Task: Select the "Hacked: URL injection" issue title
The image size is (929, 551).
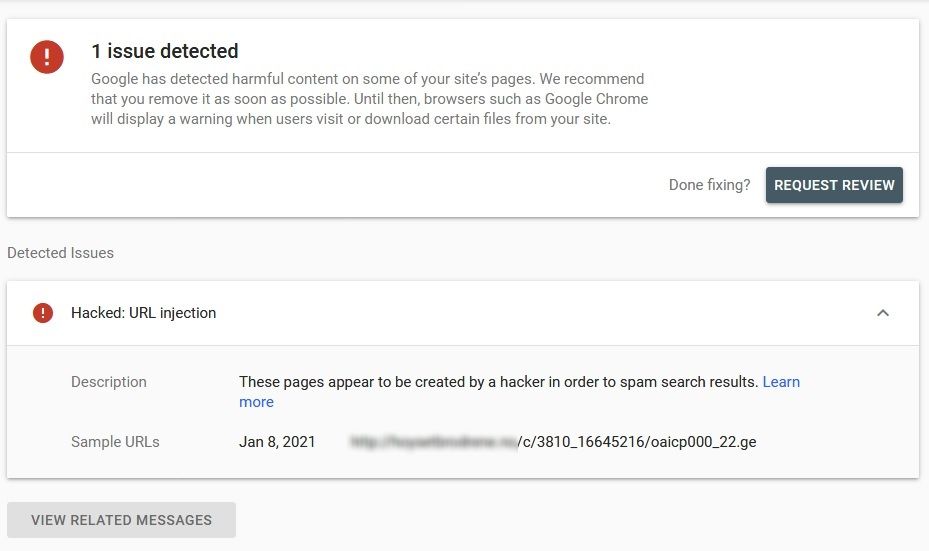Action: pyautogui.click(x=143, y=313)
